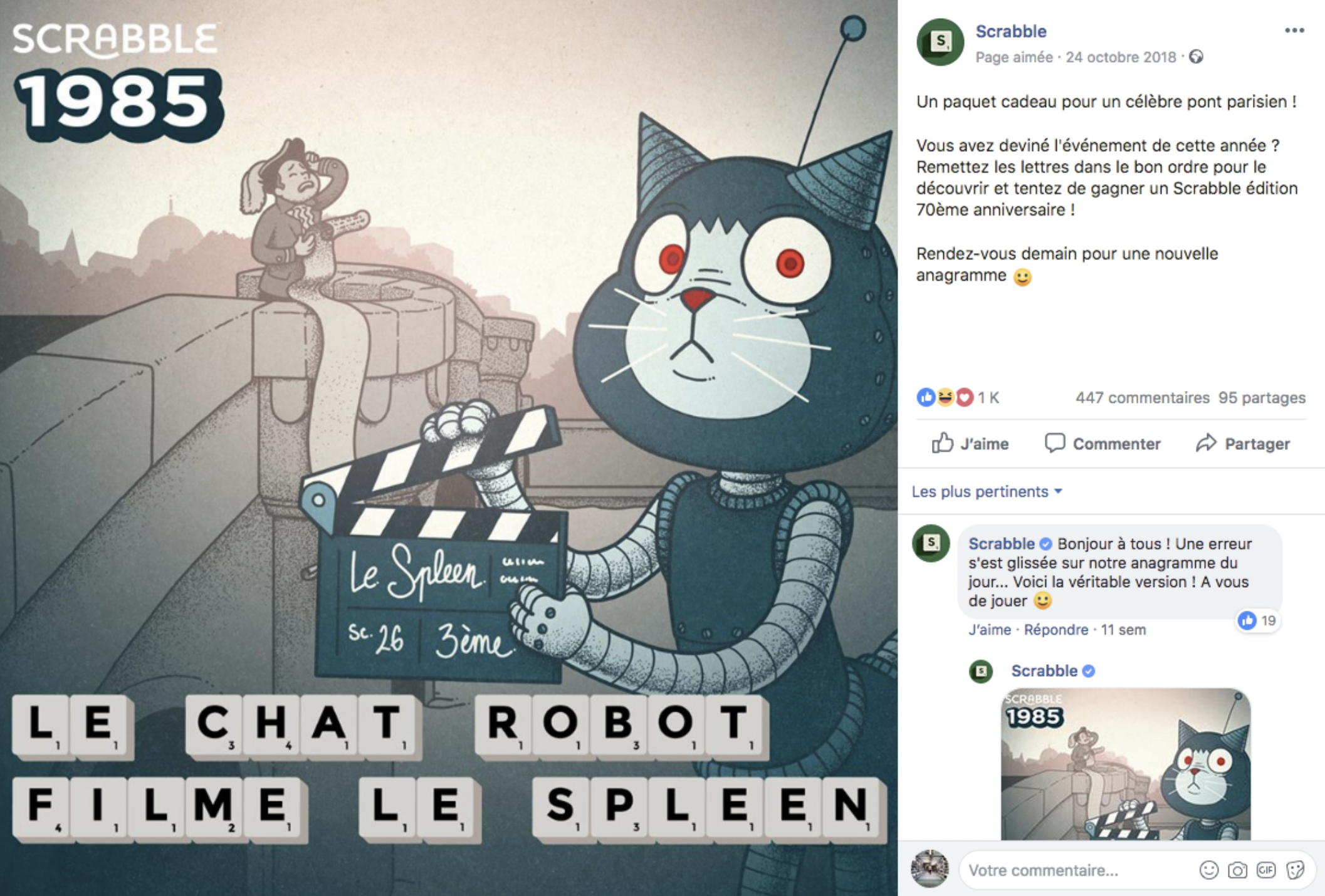Click the Commenter button
The width and height of the screenshot is (1325, 896).
click(1102, 444)
